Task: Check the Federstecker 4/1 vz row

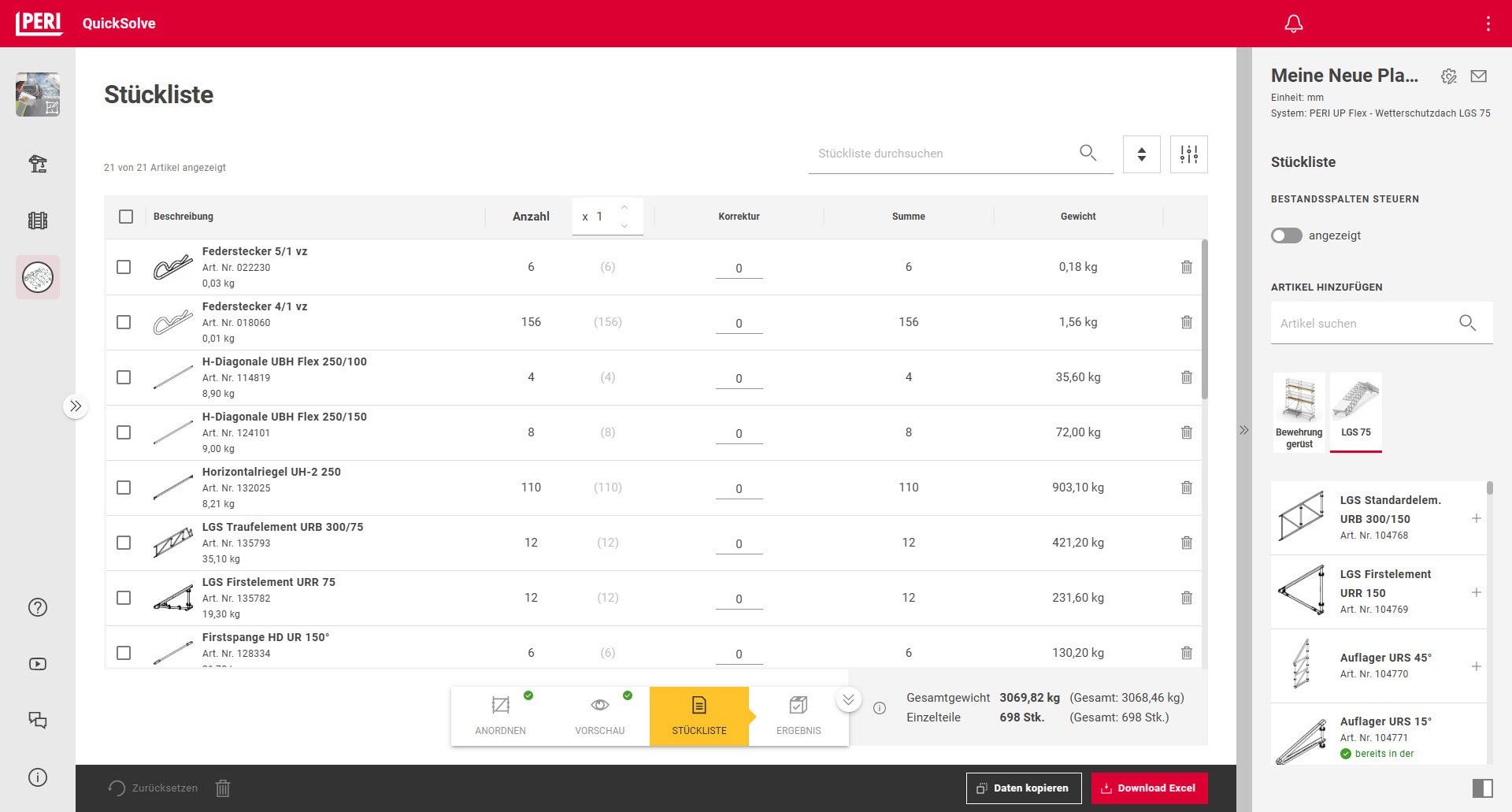Action: (124, 322)
